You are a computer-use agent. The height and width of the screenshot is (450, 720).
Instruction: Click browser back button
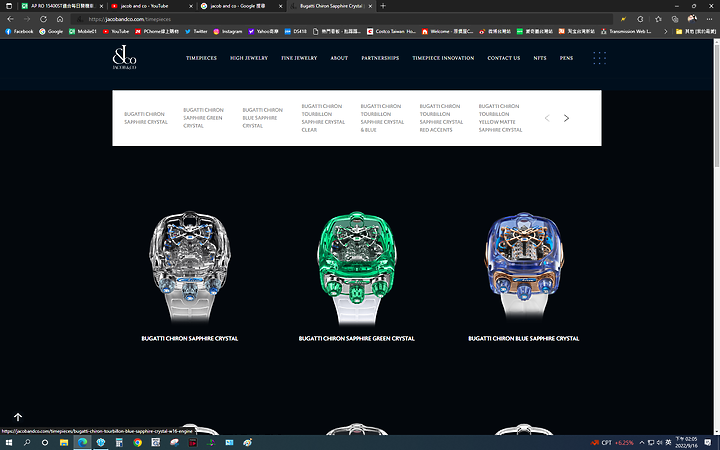(11, 19)
